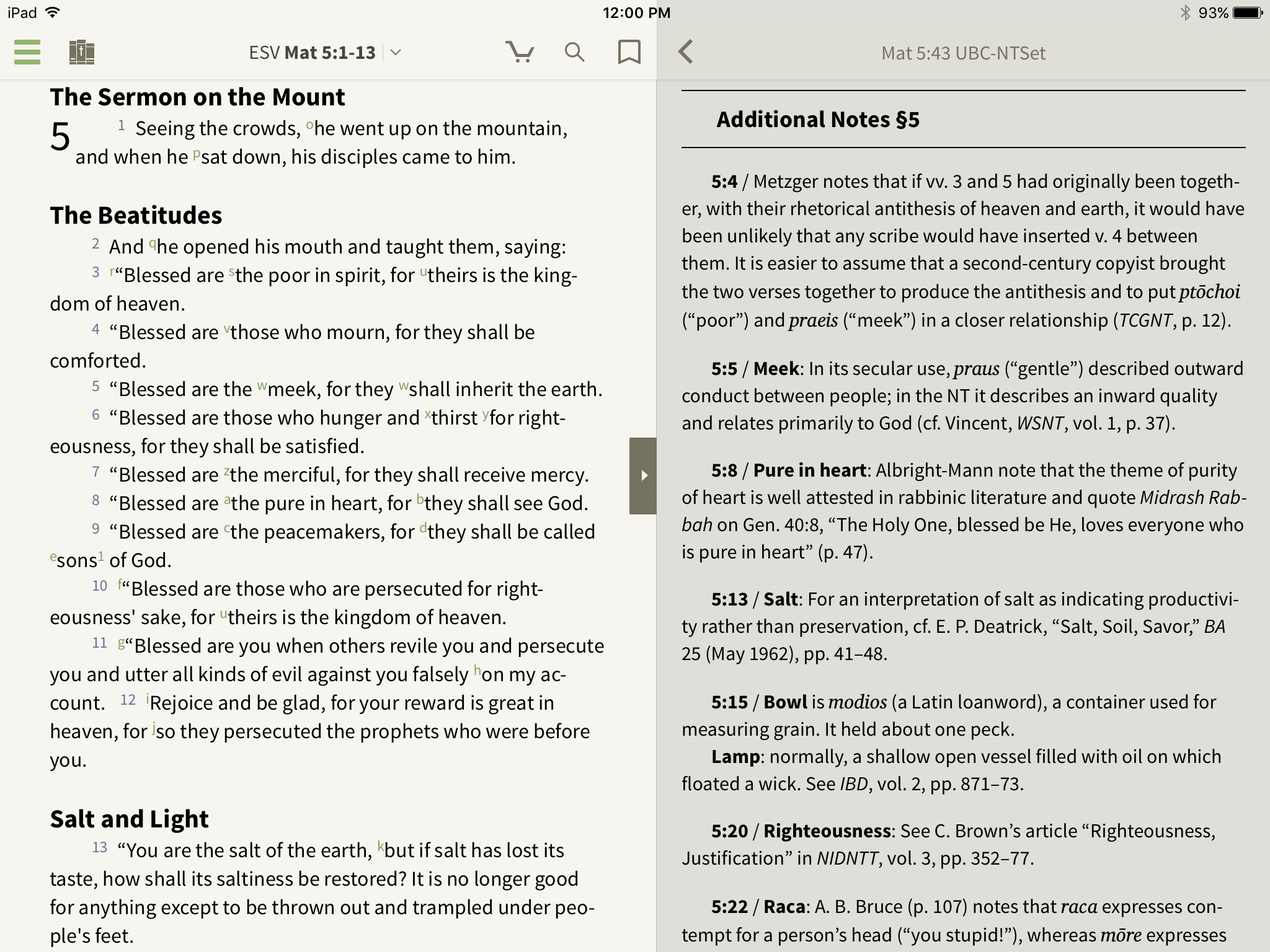Open cross-reference q before 'he opened'
Screen dimensions: 1270x952
click(x=152, y=244)
